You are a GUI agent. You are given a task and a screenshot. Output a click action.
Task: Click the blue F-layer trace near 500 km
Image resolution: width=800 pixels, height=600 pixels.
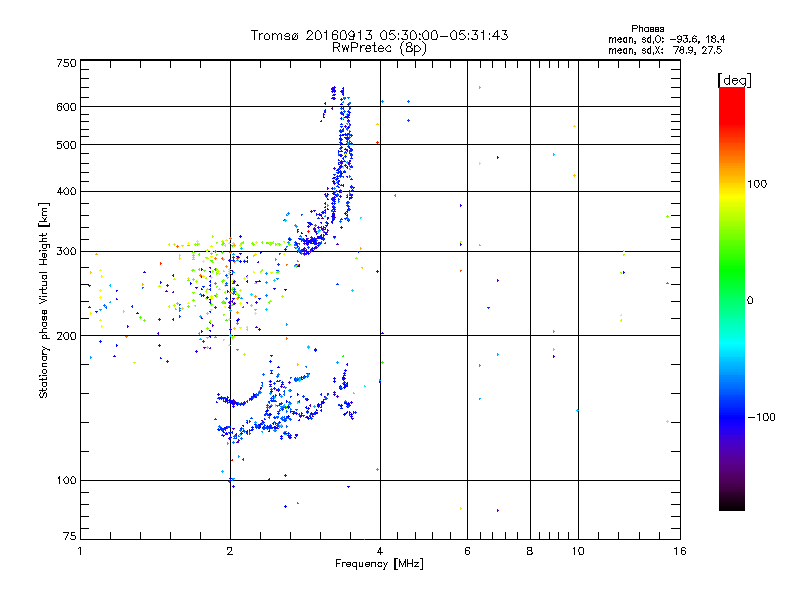tap(345, 145)
